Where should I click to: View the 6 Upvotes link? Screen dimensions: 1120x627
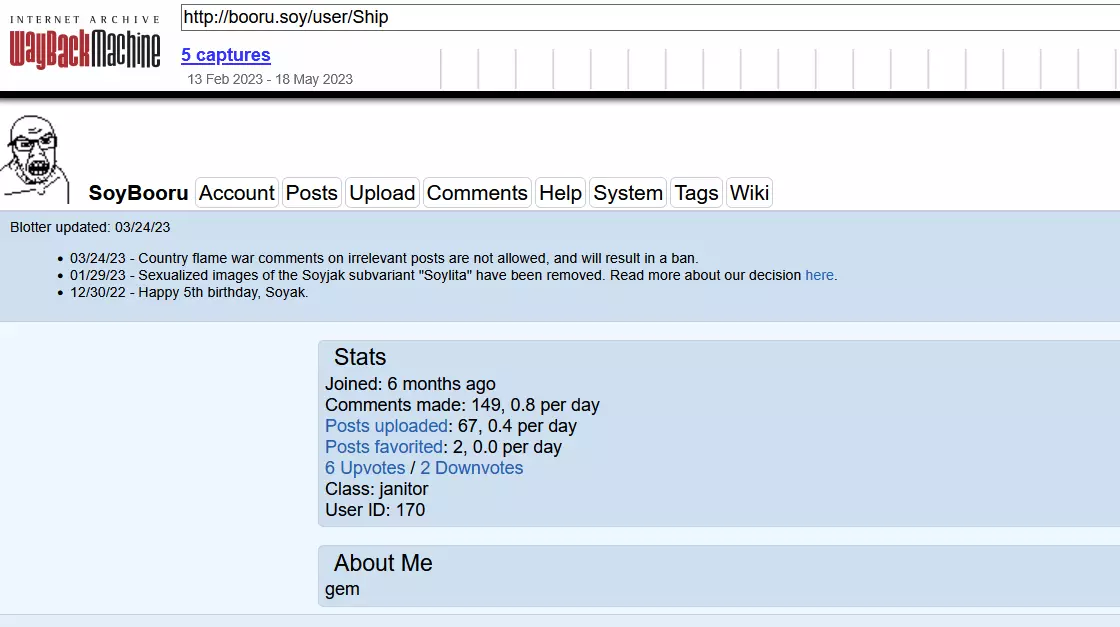365,468
